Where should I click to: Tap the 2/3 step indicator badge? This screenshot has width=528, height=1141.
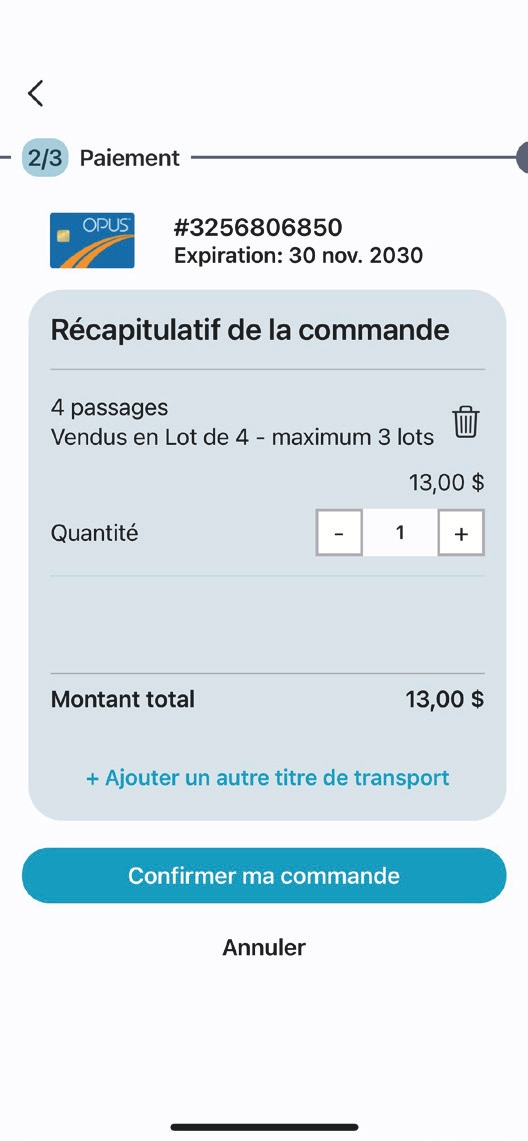45,158
